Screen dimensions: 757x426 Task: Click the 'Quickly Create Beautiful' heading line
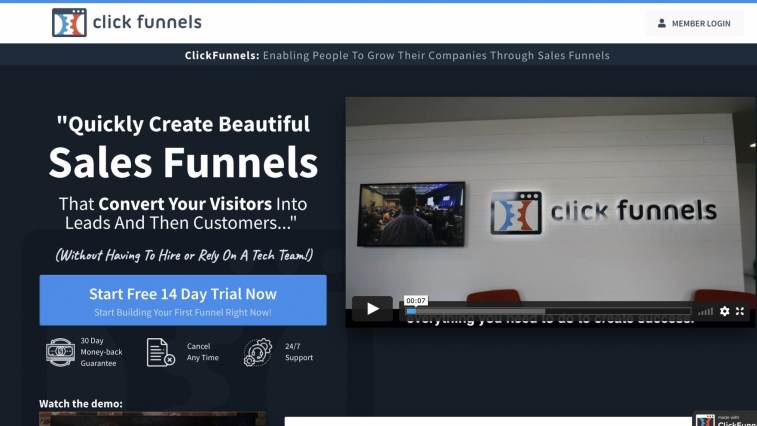point(183,124)
